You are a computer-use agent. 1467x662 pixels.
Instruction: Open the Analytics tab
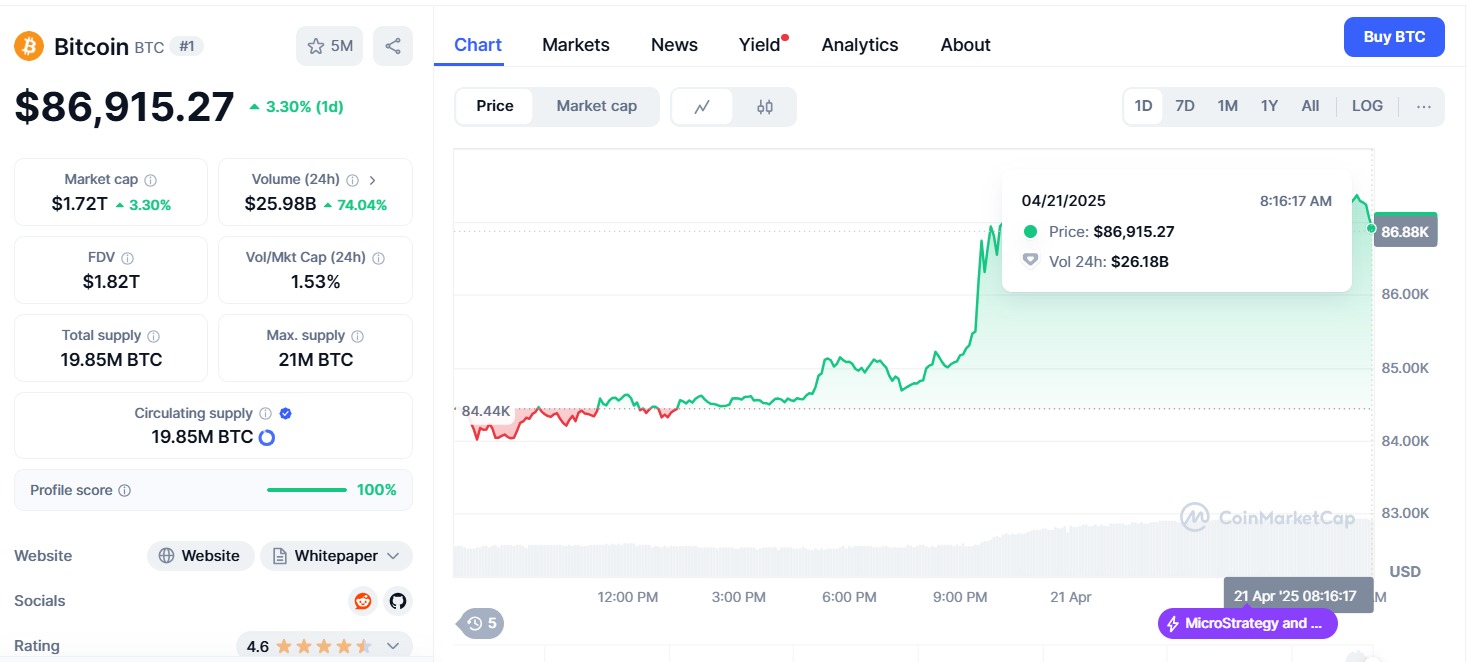pyautogui.click(x=859, y=45)
